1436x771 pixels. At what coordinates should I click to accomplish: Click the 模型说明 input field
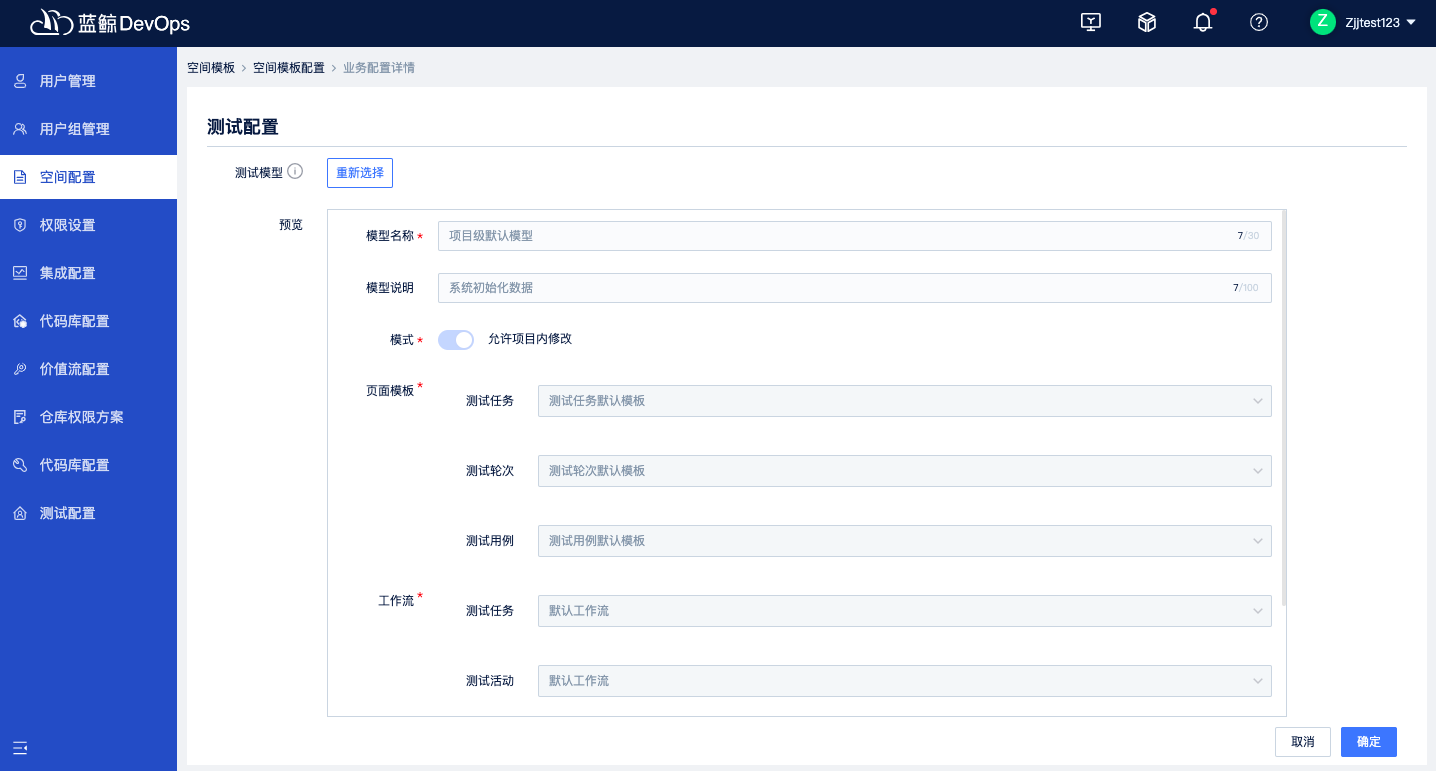click(855, 288)
